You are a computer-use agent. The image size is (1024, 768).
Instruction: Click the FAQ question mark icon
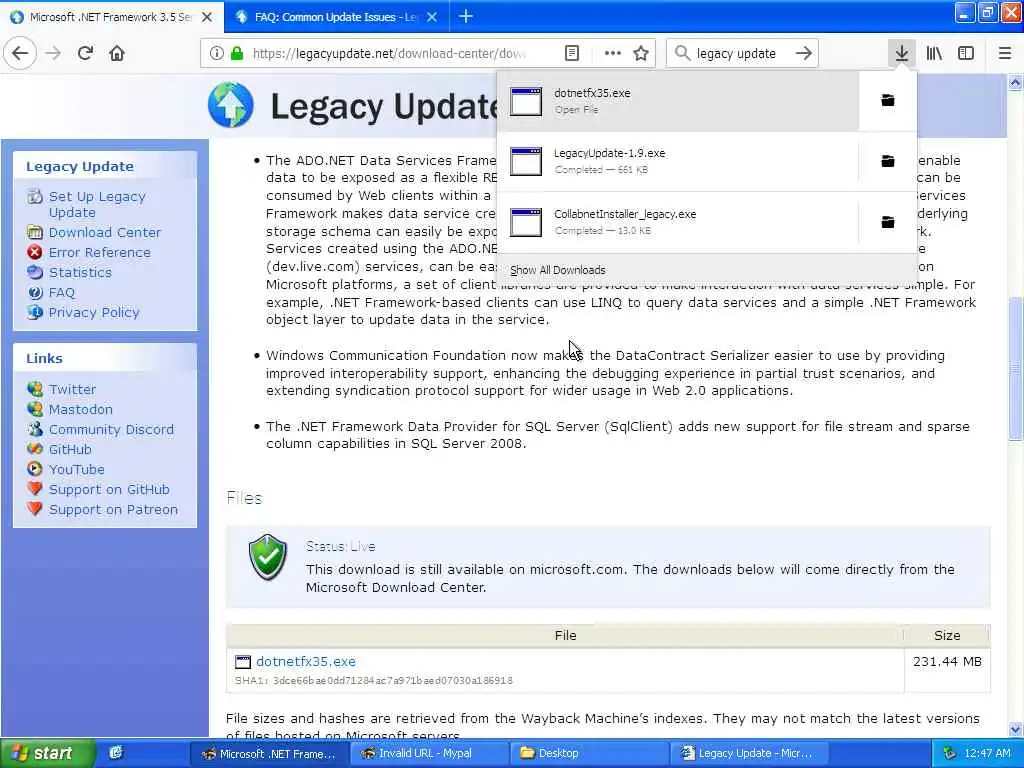coord(35,293)
